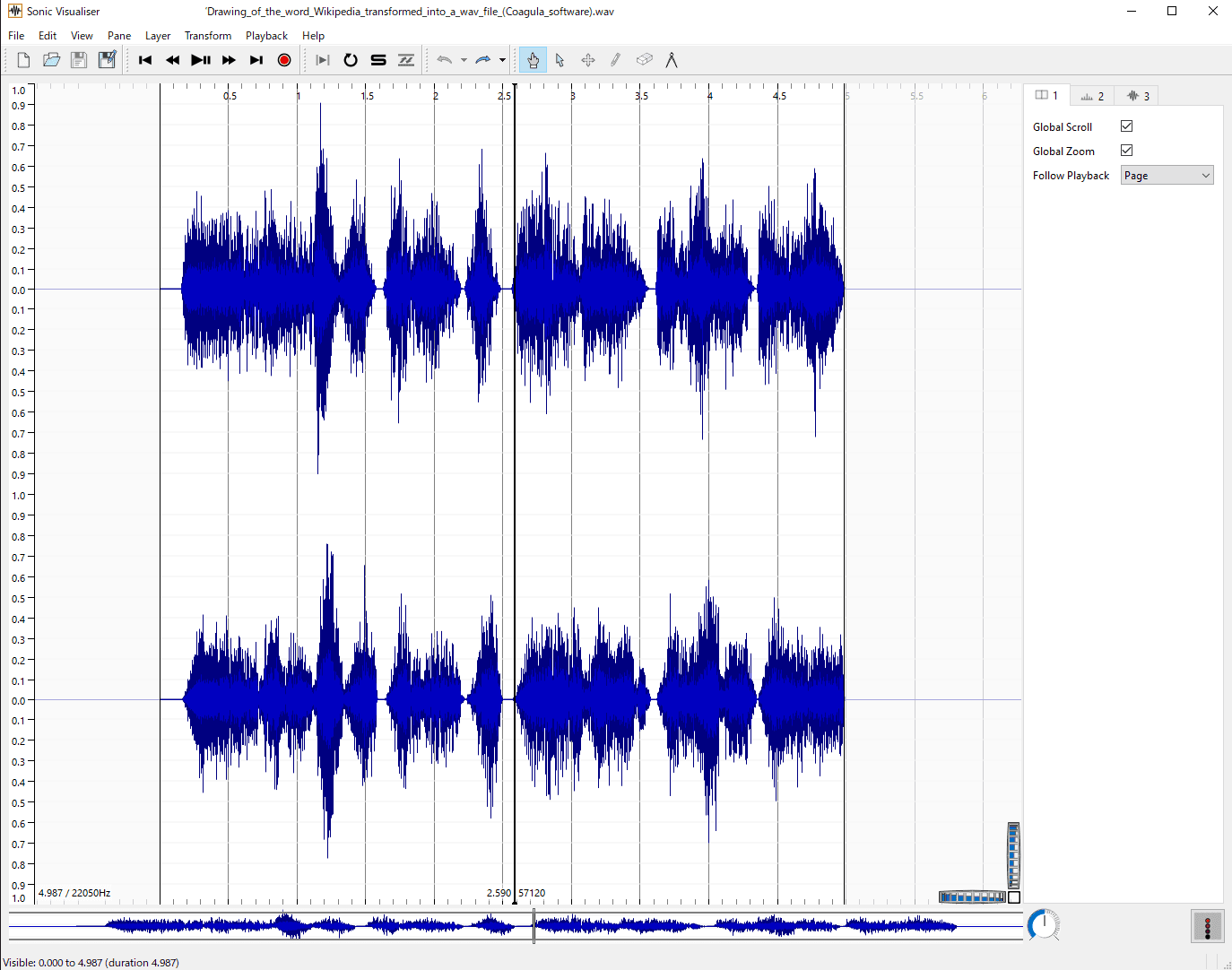Open the Undo history dropdown arrow

[x=464, y=60]
